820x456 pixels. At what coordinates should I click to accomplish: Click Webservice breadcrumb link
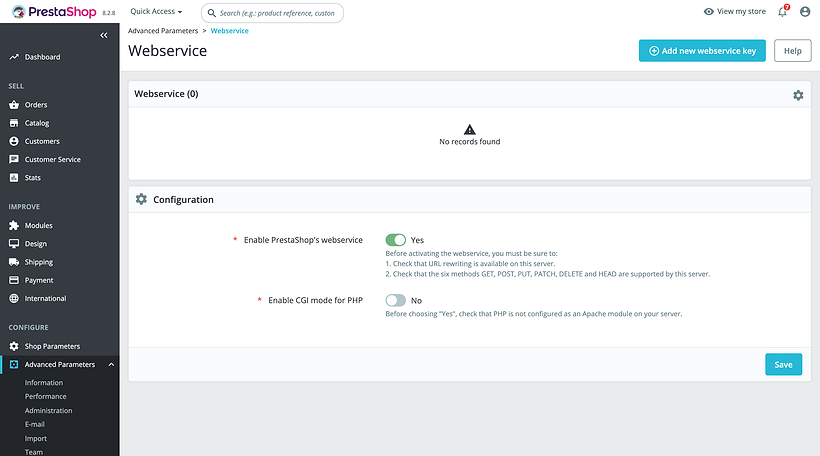pyautogui.click(x=230, y=31)
